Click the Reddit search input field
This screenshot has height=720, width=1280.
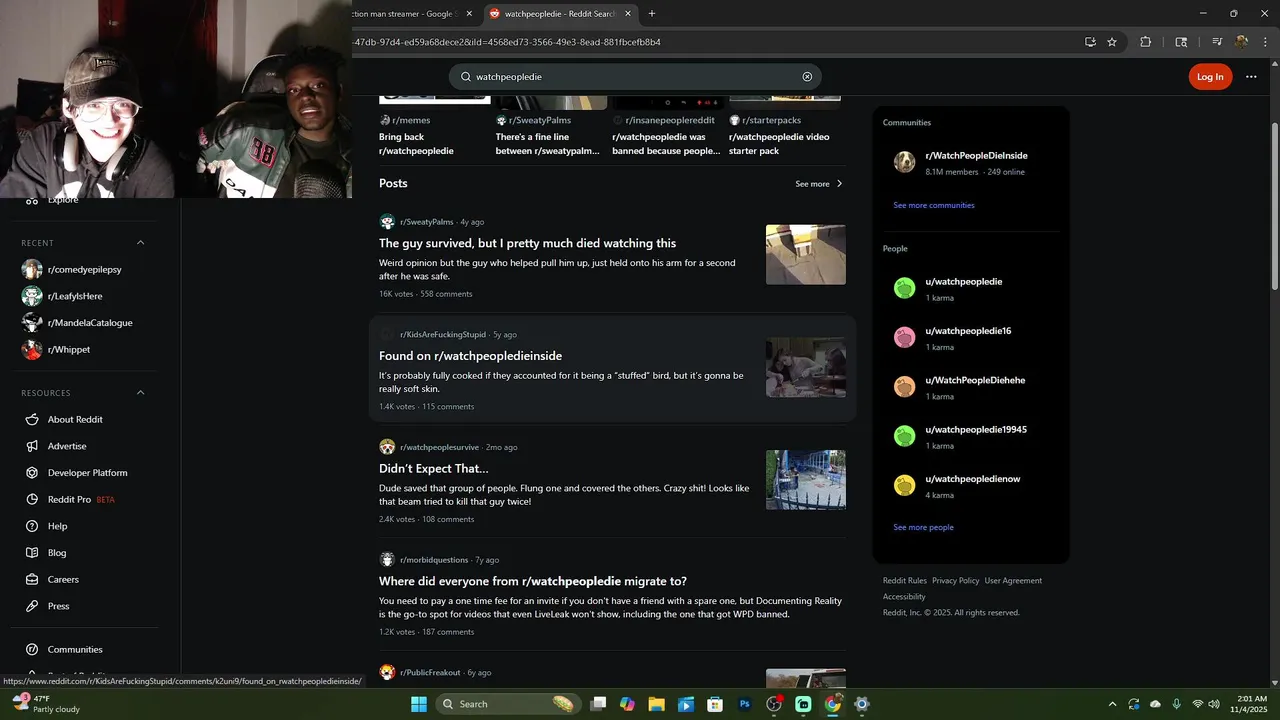point(635,77)
